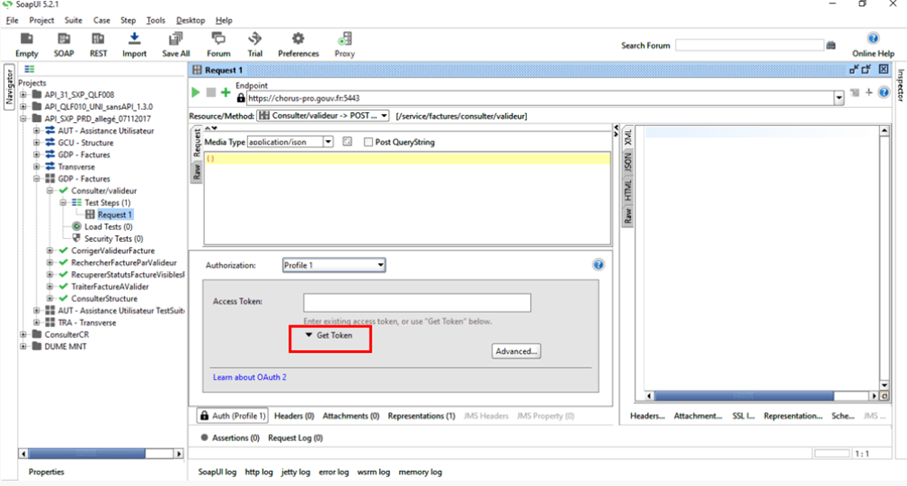
Task: Switch to Representations (1) tab
Action: (421, 416)
